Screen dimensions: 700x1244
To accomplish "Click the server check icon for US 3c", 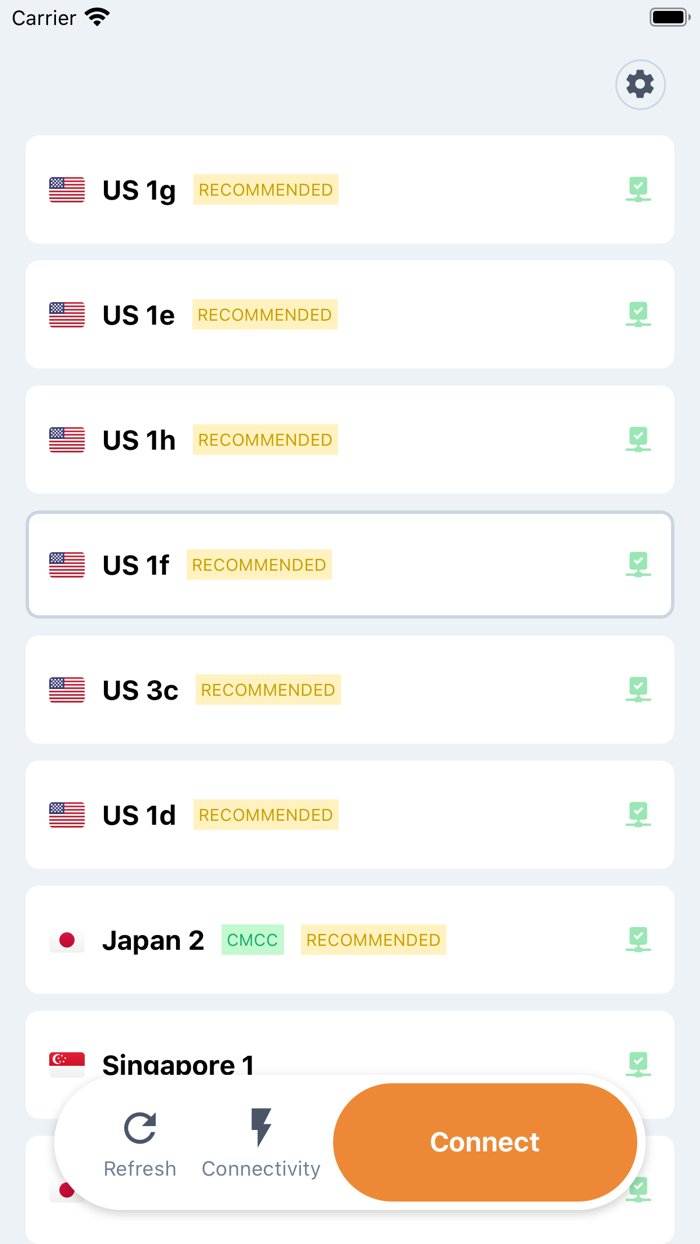I will click(637, 689).
